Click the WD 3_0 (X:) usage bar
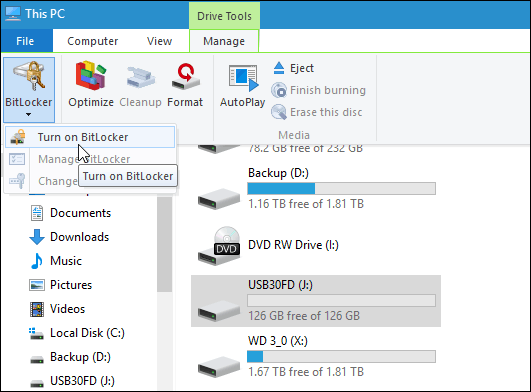The height and width of the screenshot is (392, 531). pos(341,356)
